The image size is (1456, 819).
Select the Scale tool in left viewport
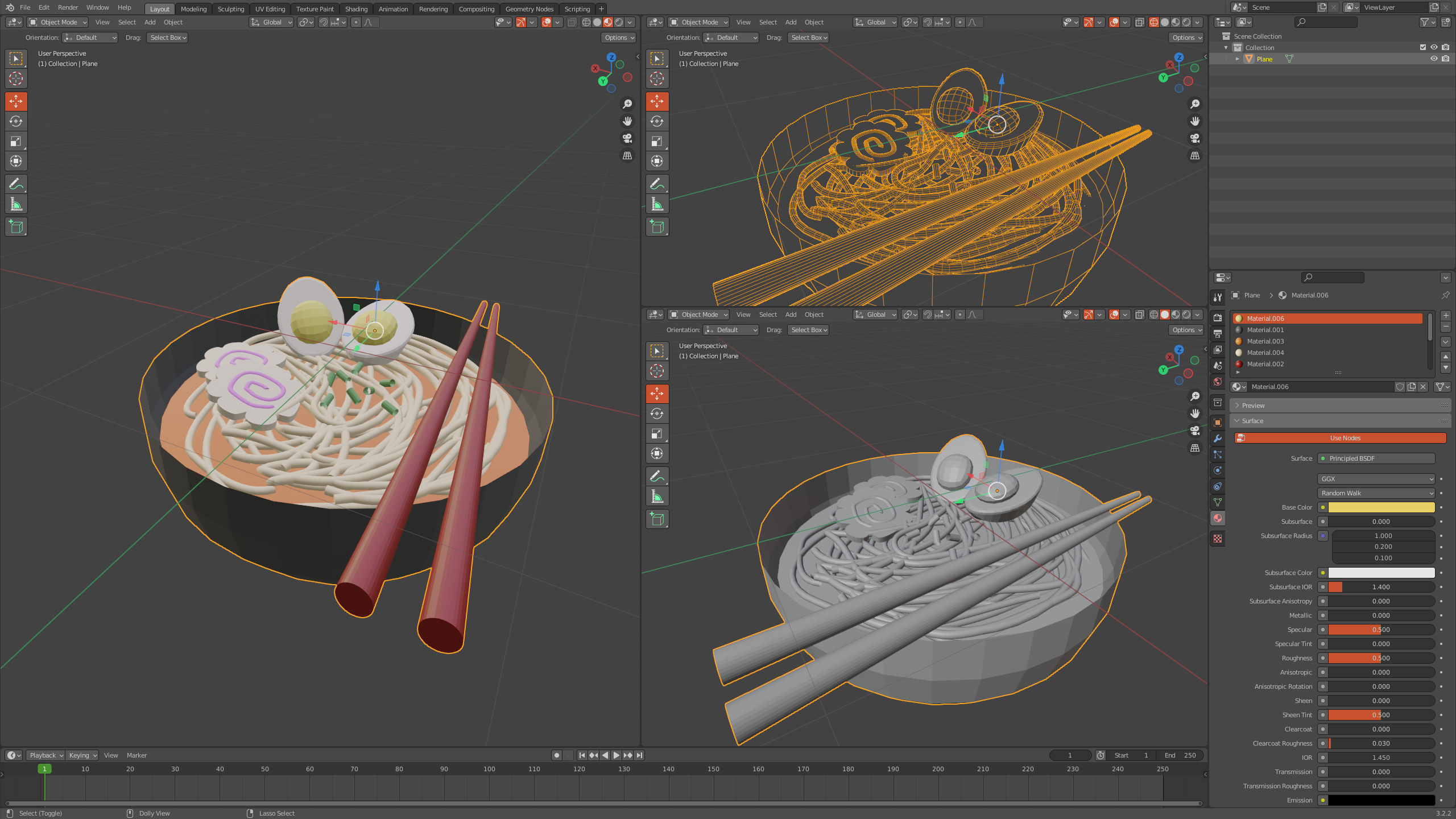(16, 141)
